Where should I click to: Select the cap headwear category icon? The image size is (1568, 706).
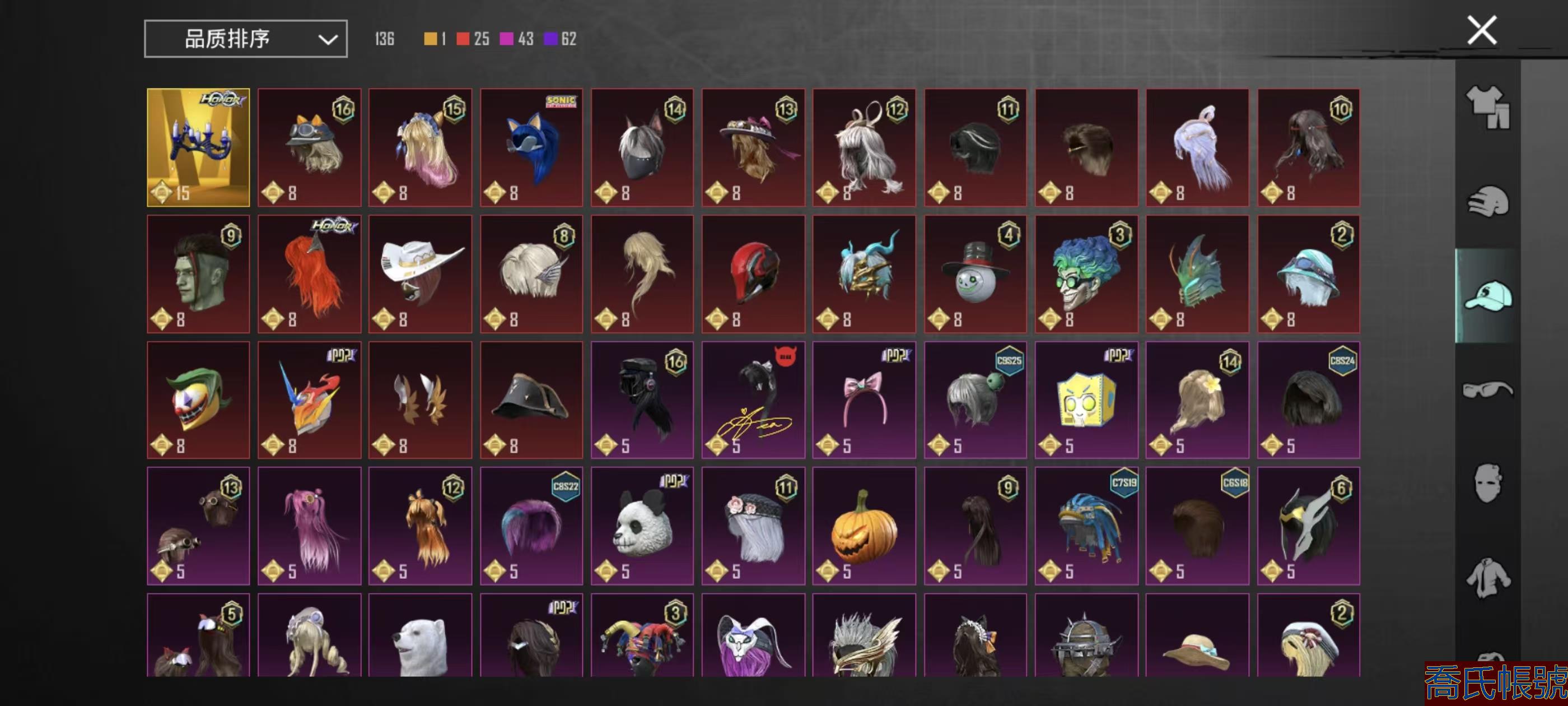(1488, 295)
